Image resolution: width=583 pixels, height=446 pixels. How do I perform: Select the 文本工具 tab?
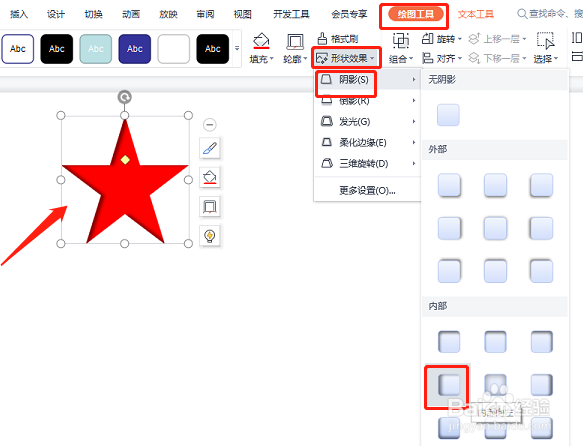[476, 14]
